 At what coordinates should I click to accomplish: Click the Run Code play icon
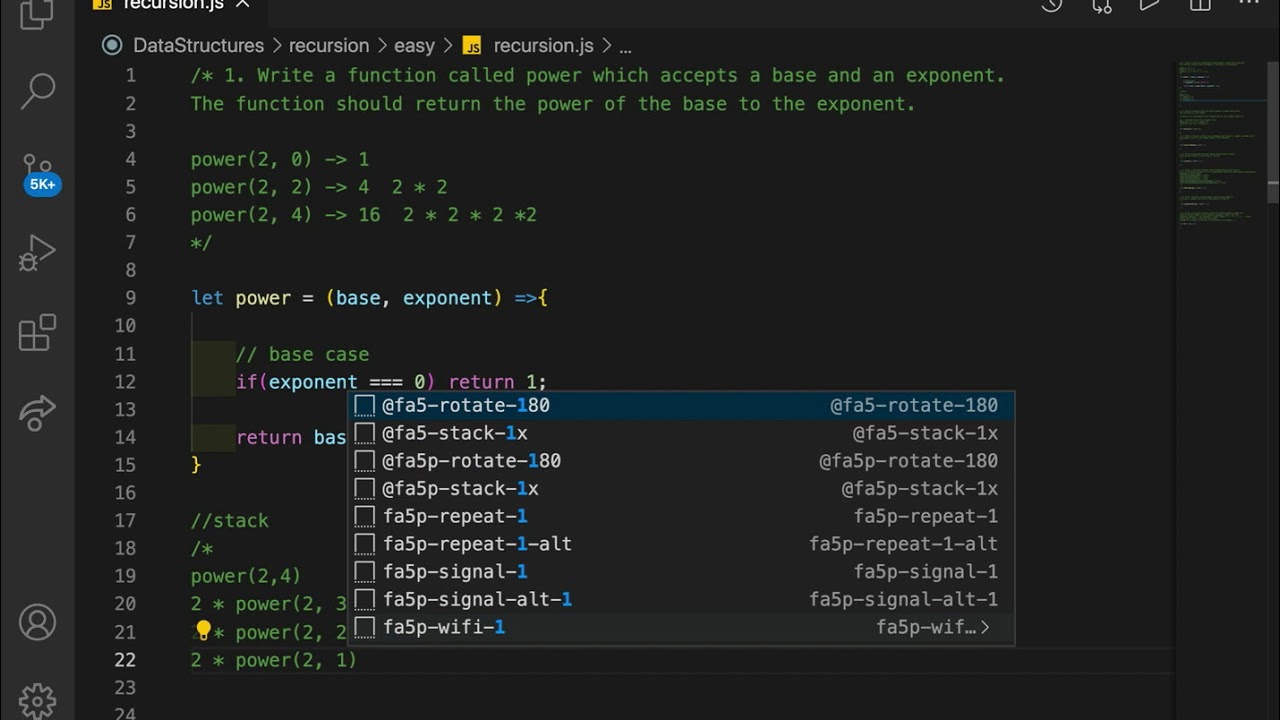(x=1150, y=5)
